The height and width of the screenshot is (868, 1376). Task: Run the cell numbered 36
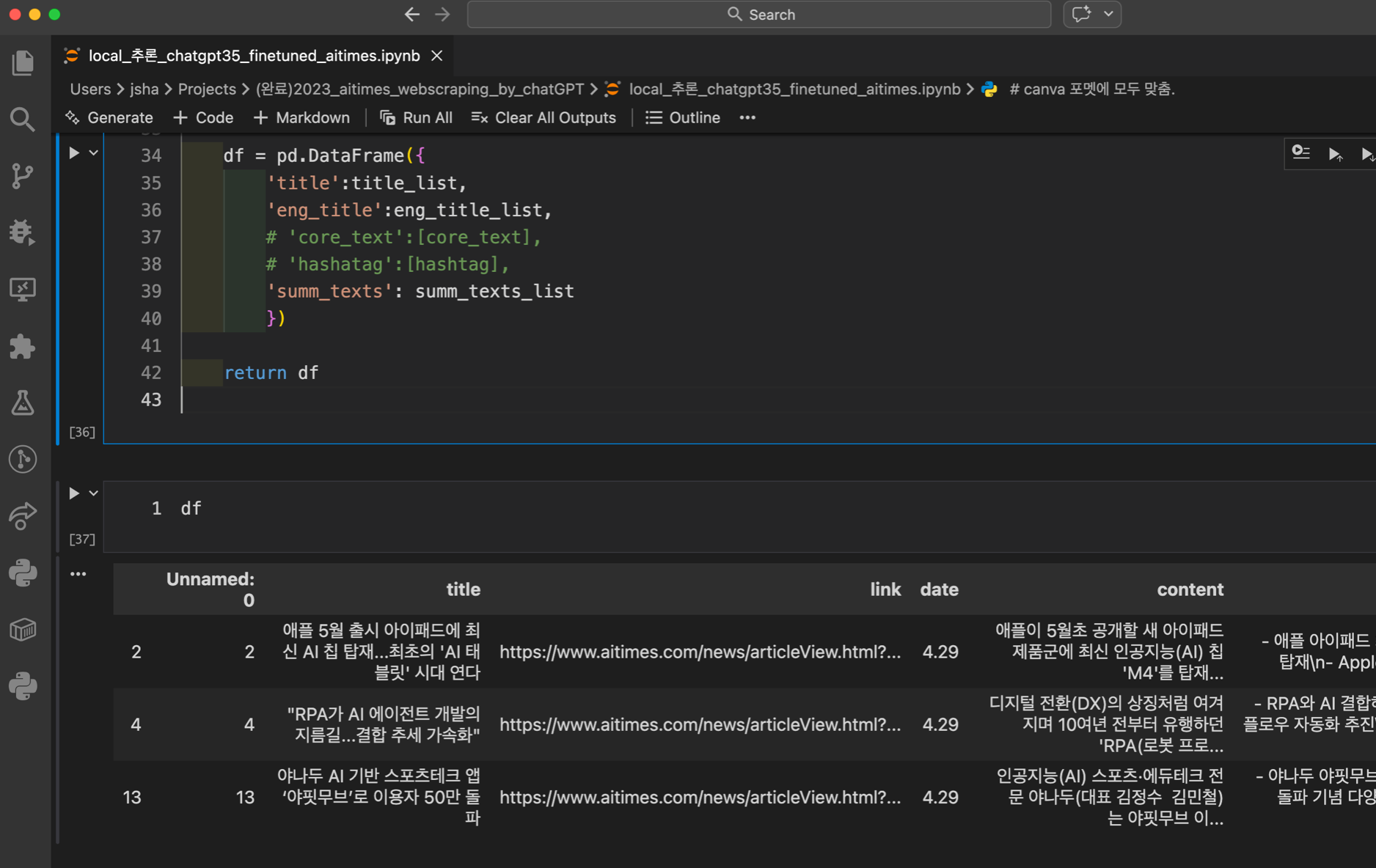tap(74, 153)
